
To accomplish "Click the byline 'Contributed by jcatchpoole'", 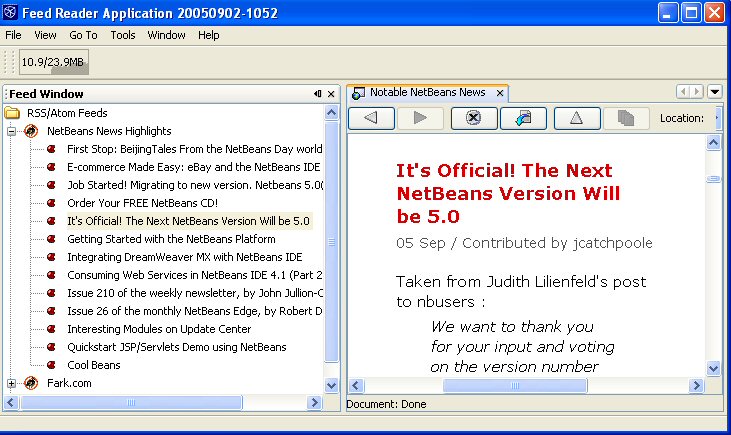I will click(x=557, y=243).
